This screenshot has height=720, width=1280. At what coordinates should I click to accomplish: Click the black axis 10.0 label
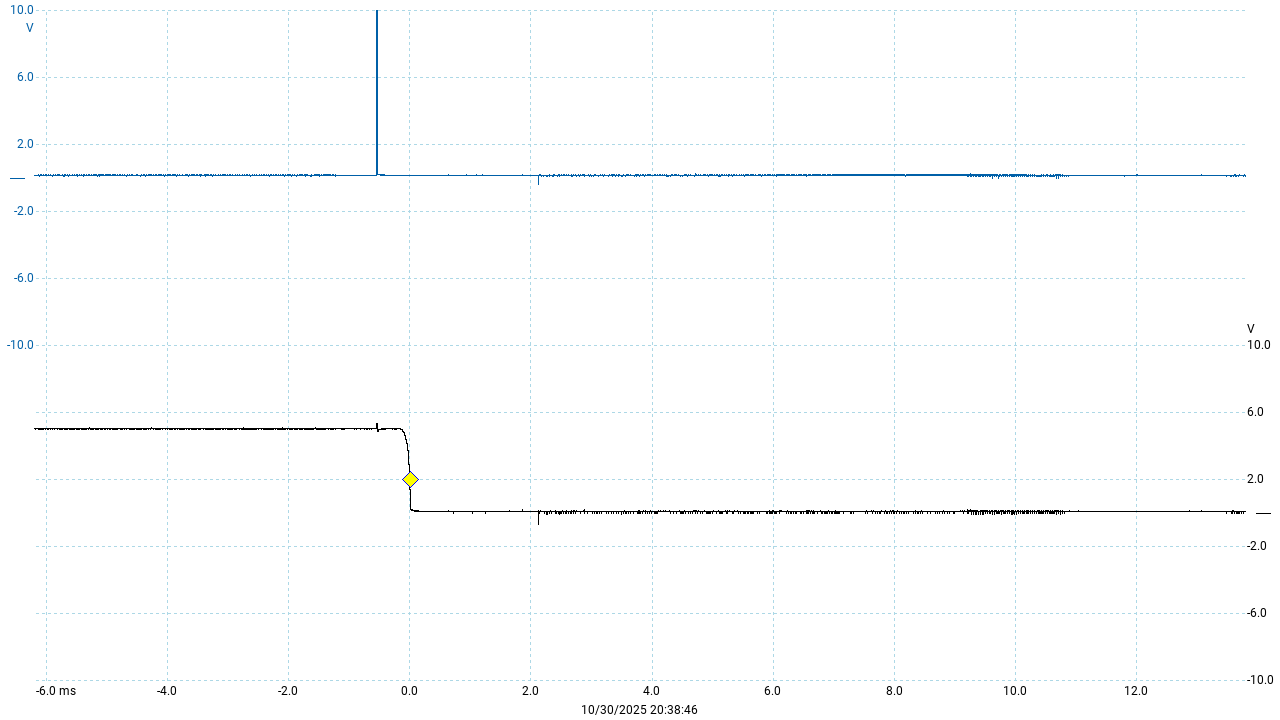click(1258, 345)
